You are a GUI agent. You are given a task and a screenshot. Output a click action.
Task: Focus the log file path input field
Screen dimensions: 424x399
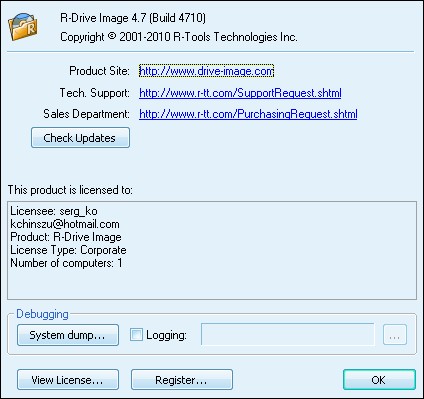point(288,334)
